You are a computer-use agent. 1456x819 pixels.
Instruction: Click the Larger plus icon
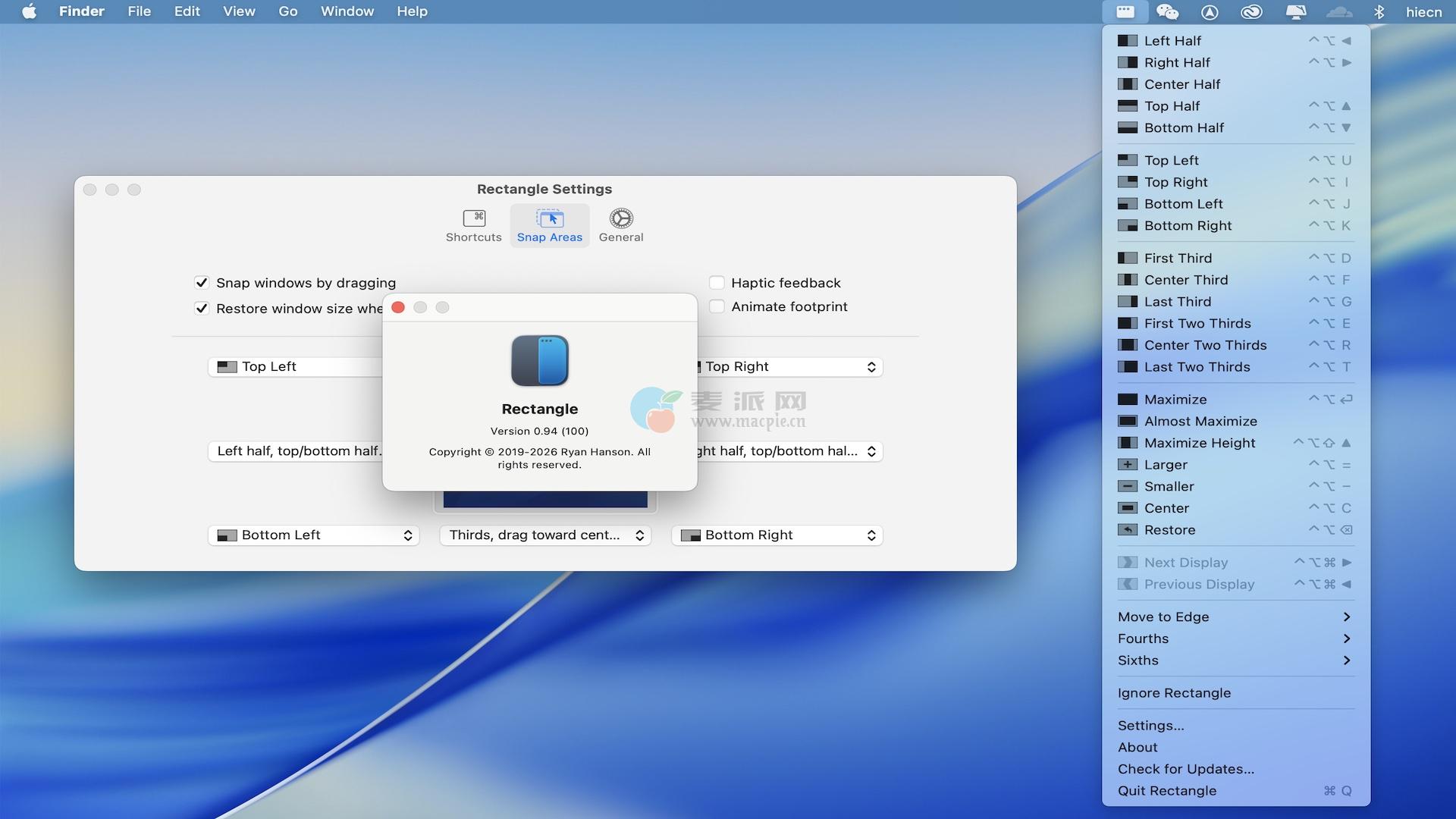pyautogui.click(x=1128, y=465)
